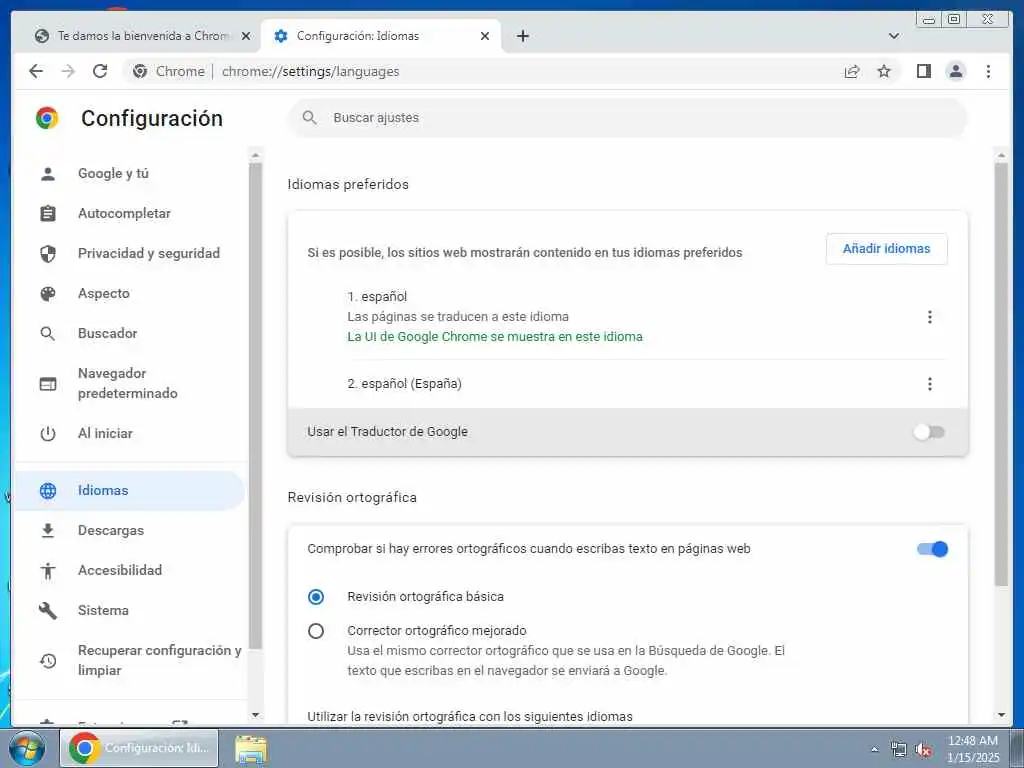Click the Autocompletar clipboard icon
This screenshot has width=1024, height=768.
click(48, 214)
